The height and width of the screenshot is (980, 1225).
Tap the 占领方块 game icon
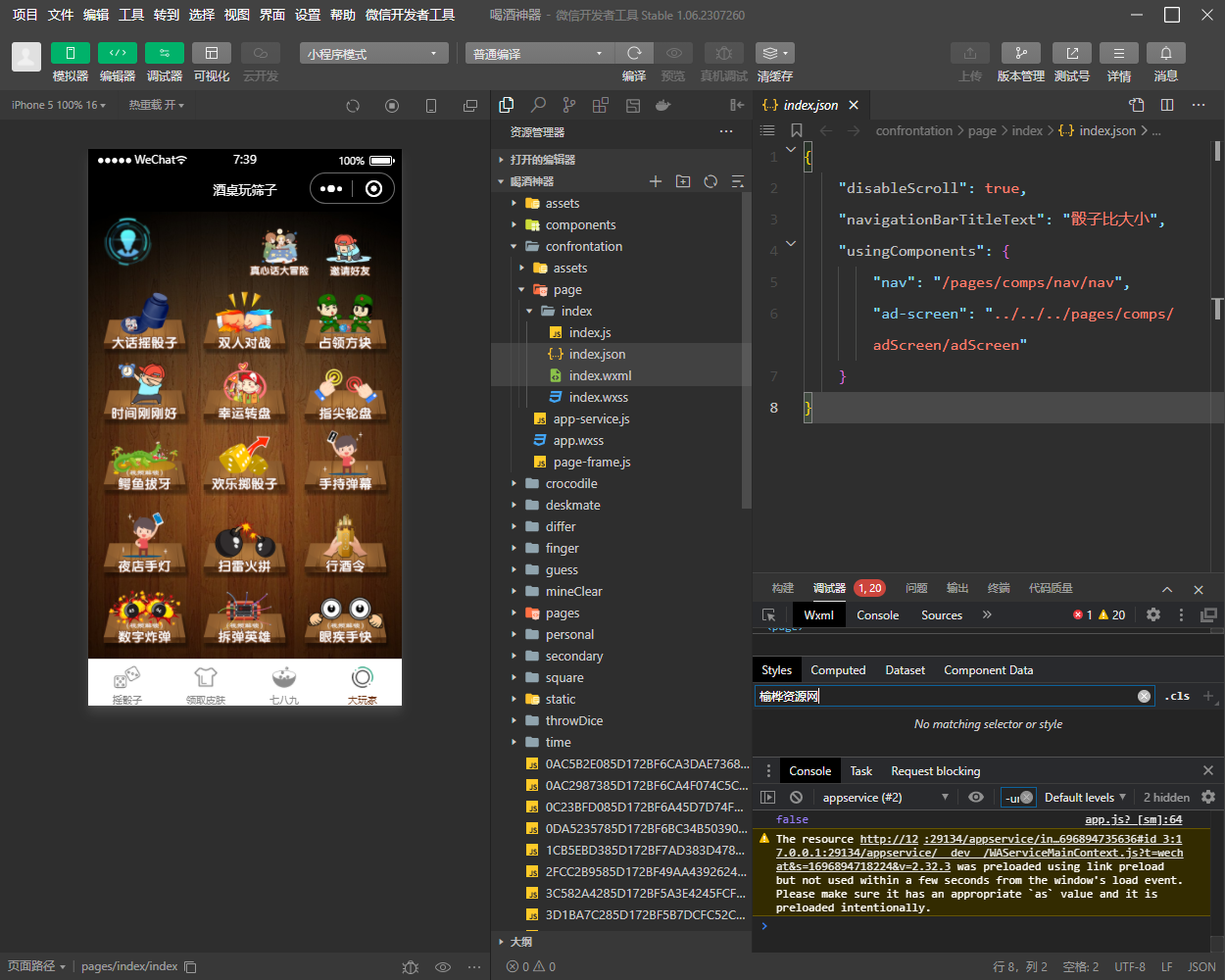(345, 322)
